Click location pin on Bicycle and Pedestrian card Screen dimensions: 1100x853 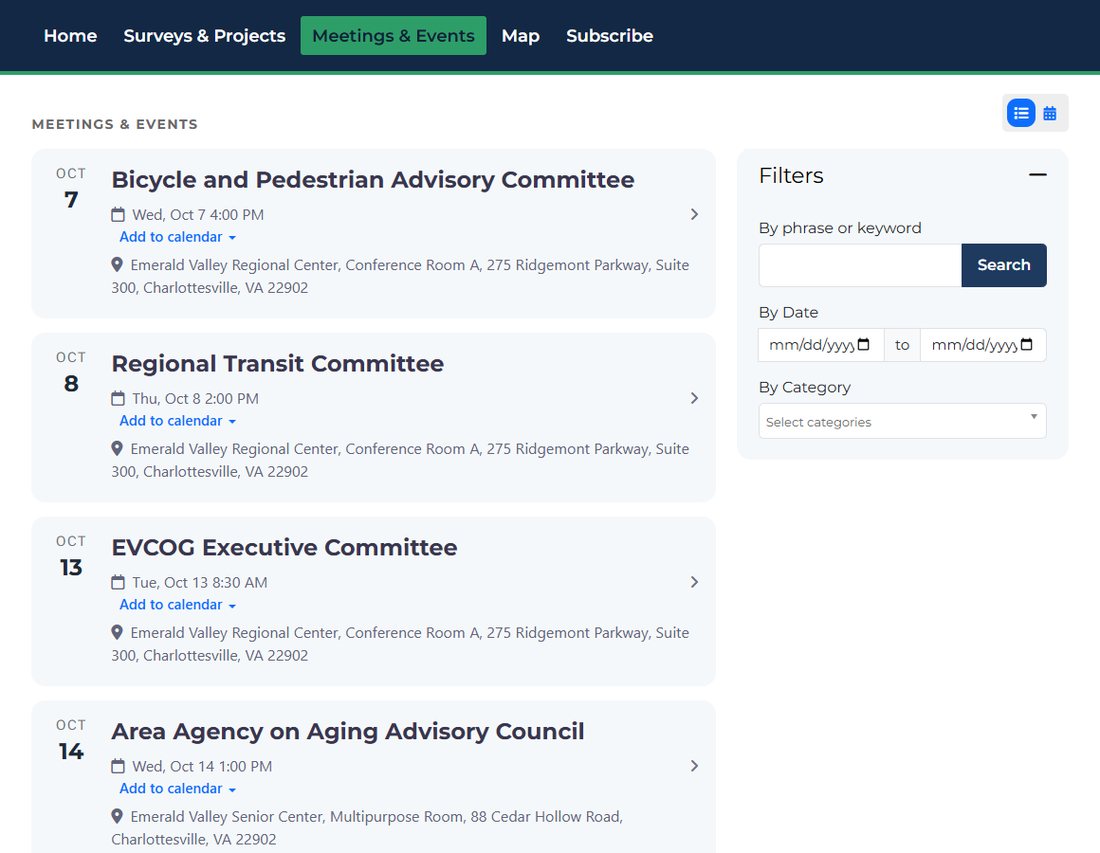coord(117,264)
